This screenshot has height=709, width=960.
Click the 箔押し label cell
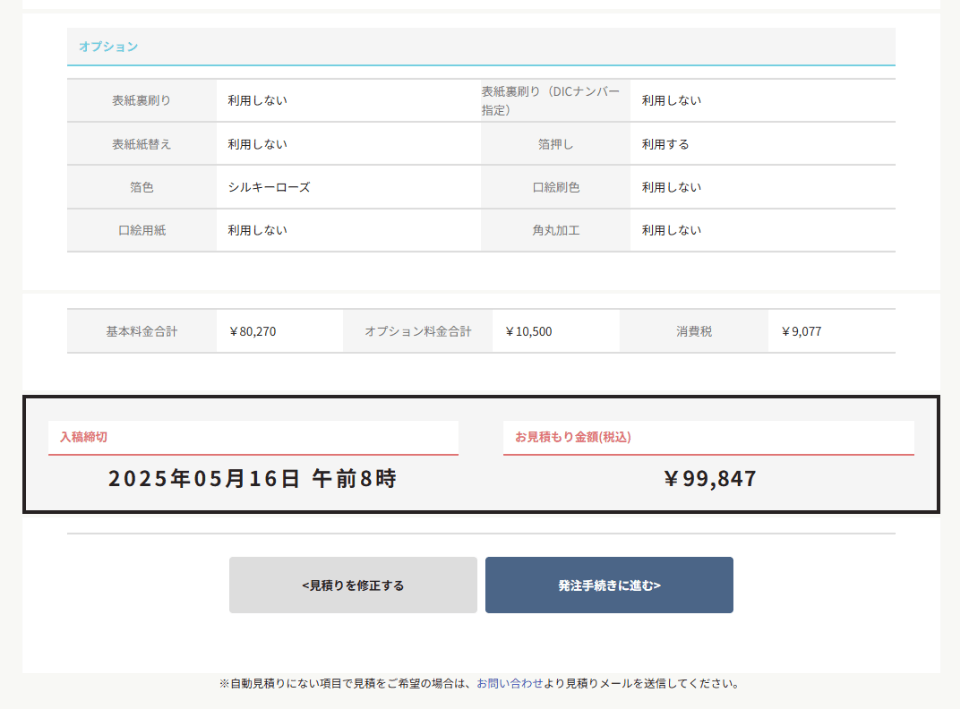(555, 144)
